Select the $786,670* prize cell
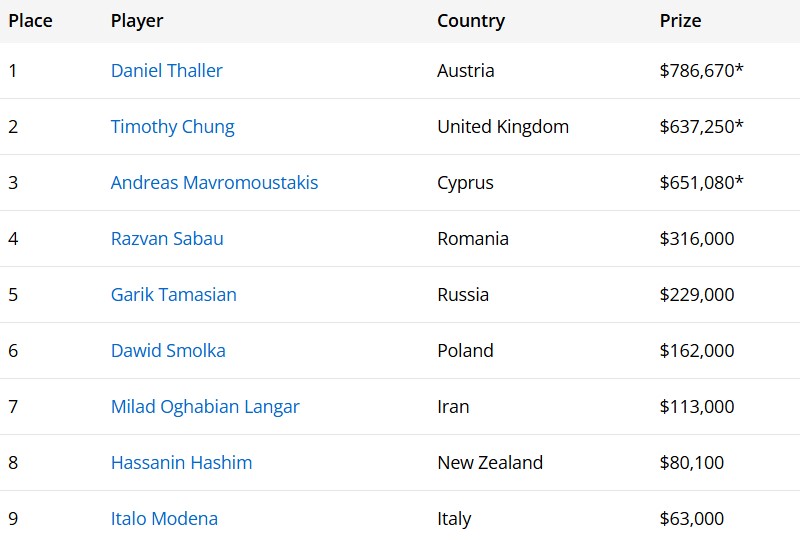This screenshot has width=800, height=540. (702, 70)
